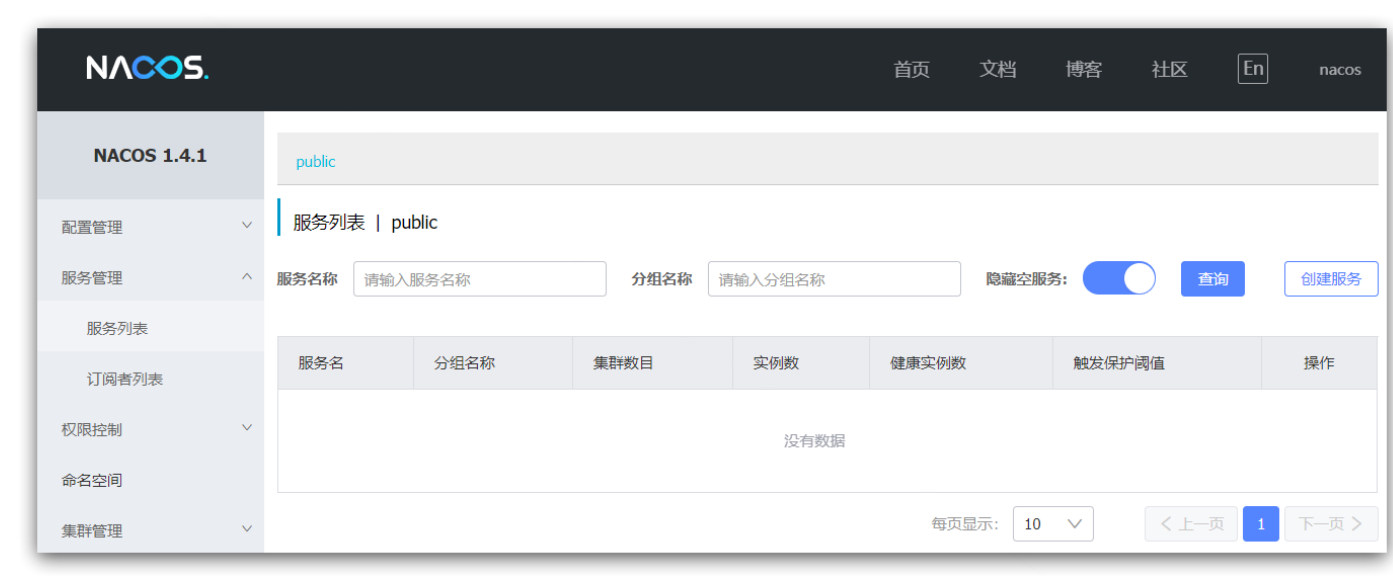Screen dimensions: 1393x576
Task: Collapse the 服务管理 sidebar menu
Action: coord(150,278)
